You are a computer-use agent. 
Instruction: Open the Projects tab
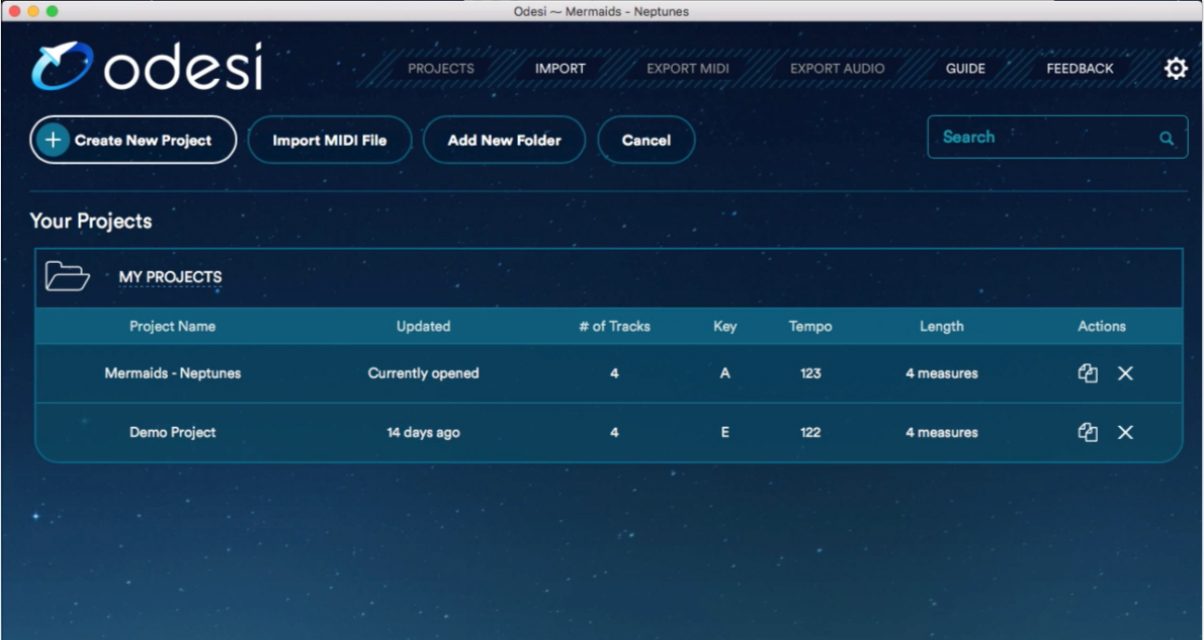coord(441,69)
